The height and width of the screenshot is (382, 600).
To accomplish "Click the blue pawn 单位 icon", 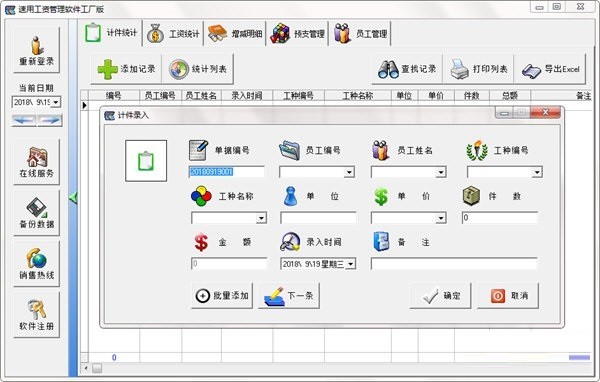I will 290,196.
